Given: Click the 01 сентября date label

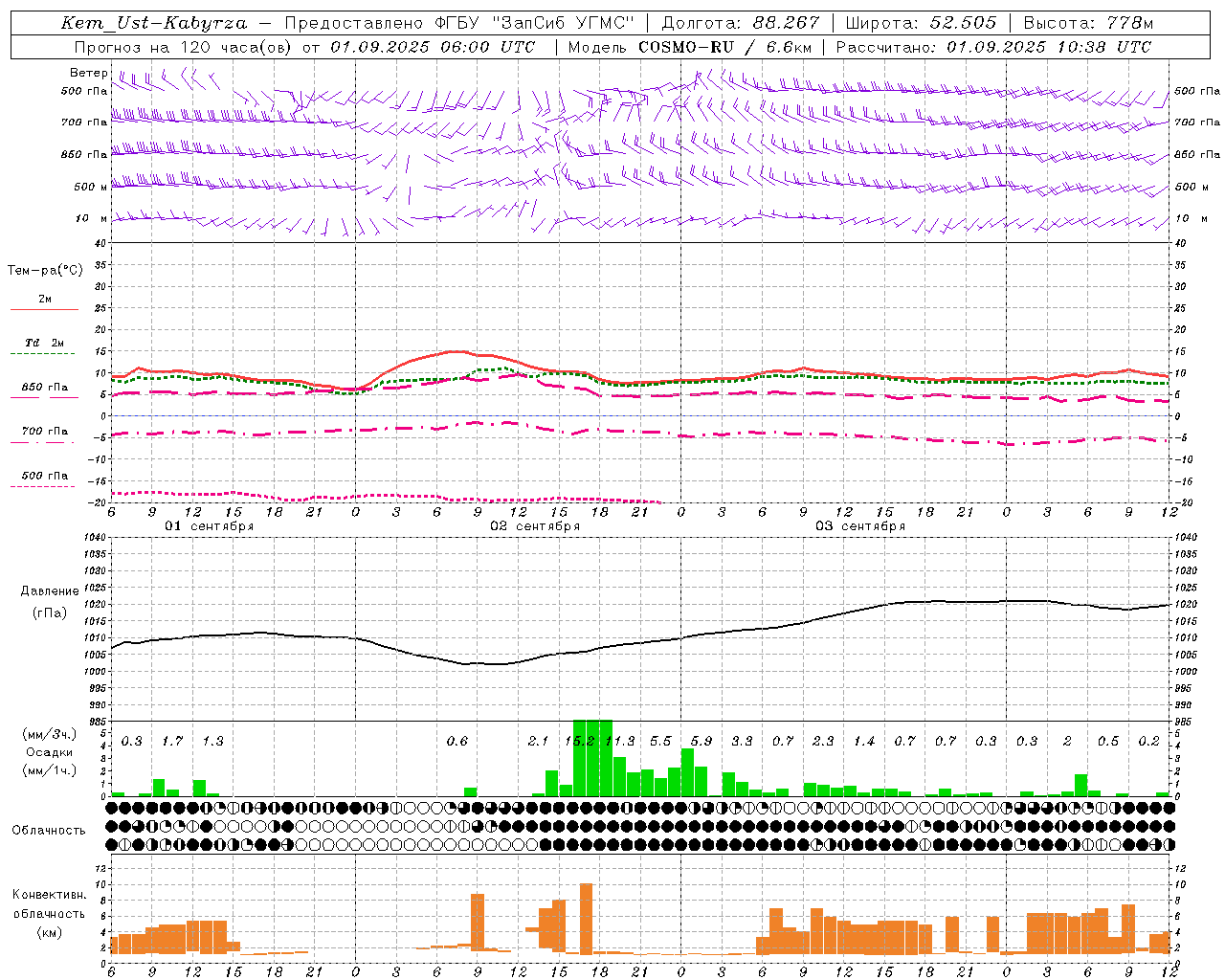Looking at the screenshot, I should [210, 526].
